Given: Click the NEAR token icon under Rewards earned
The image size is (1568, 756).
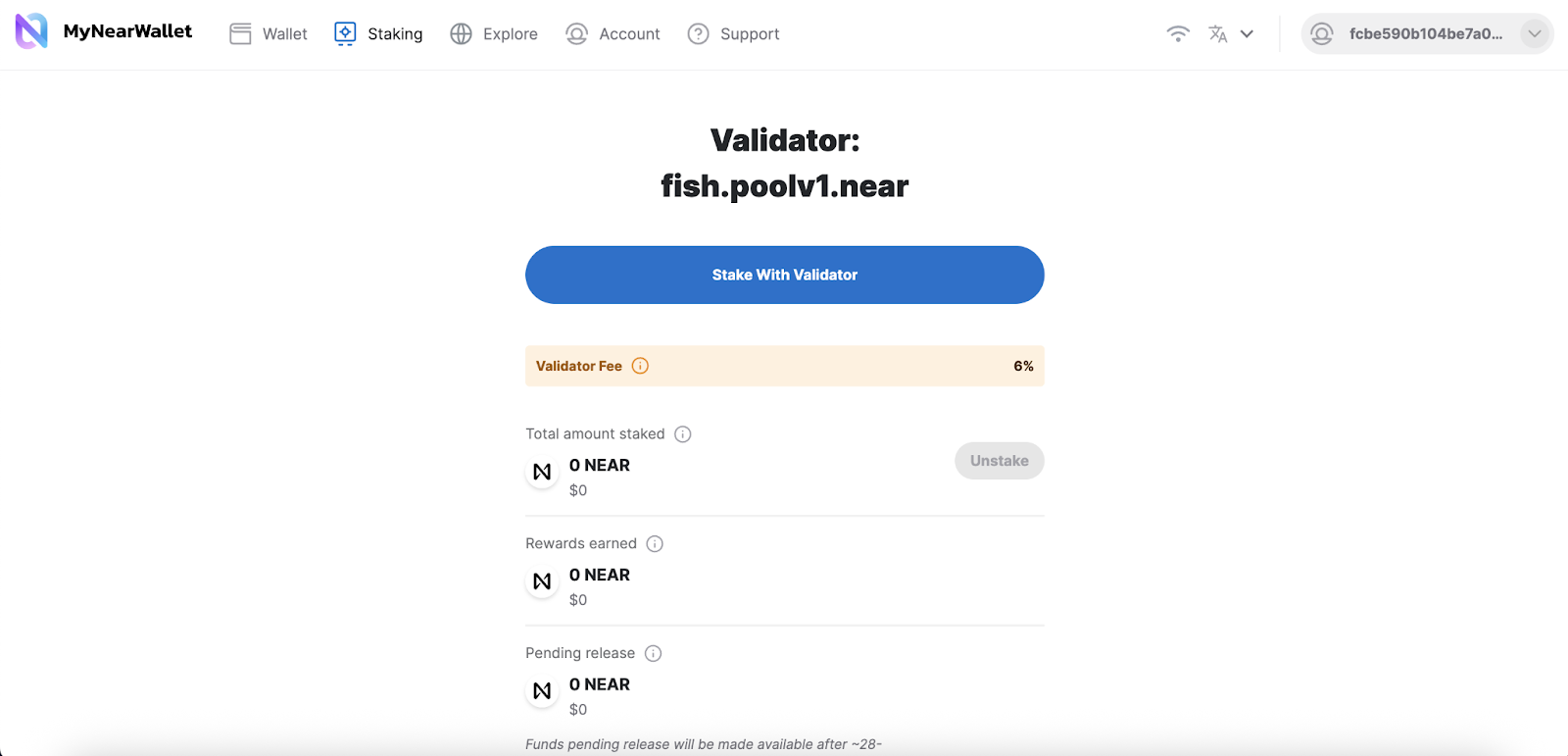Looking at the screenshot, I should pyautogui.click(x=542, y=581).
